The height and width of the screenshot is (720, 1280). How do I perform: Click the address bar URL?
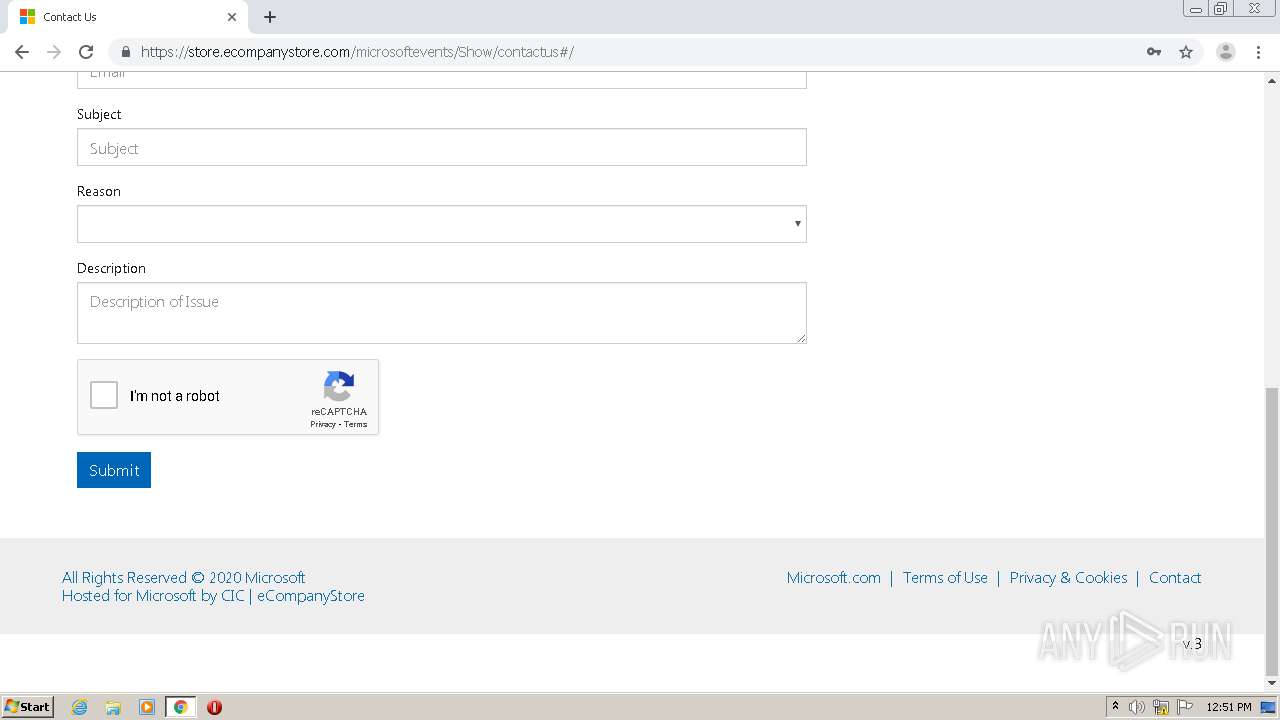coord(357,52)
